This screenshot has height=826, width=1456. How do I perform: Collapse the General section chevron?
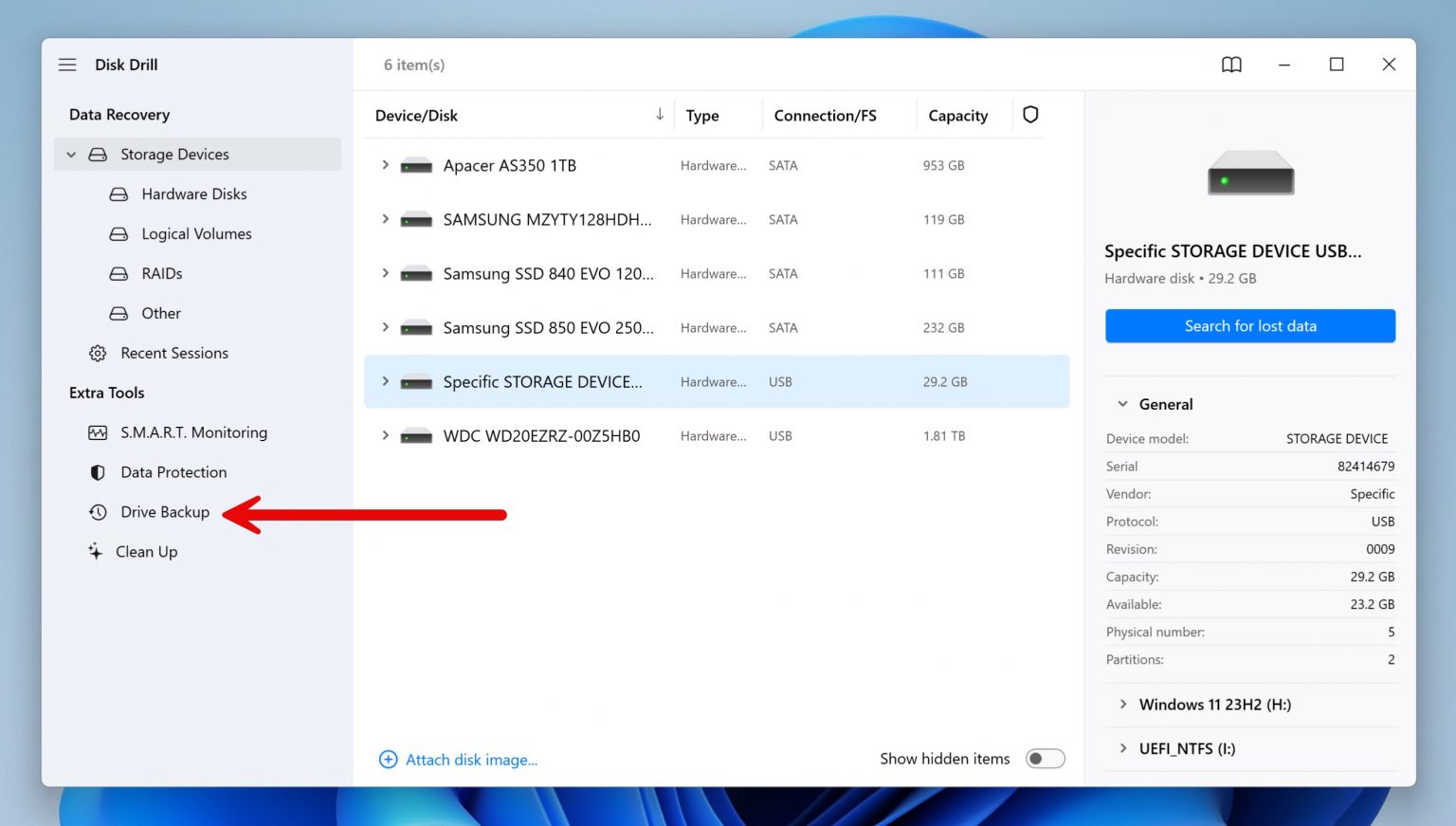click(1122, 404)
